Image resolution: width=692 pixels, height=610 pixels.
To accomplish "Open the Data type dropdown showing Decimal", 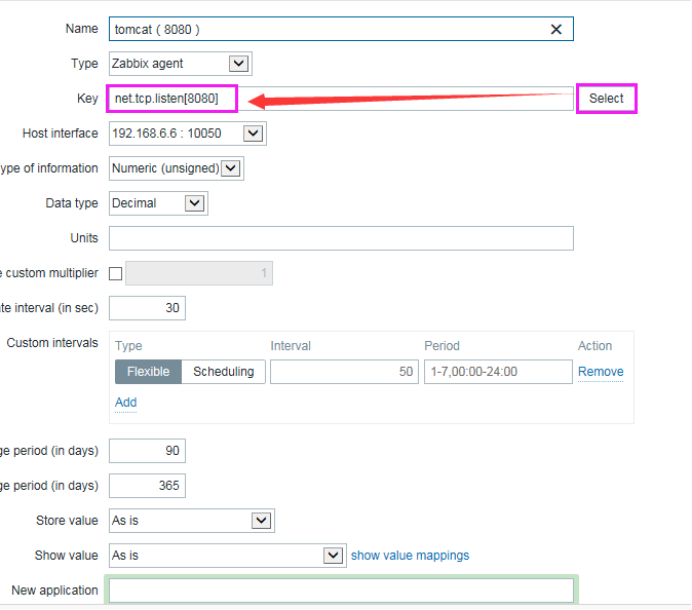I will tap(158, 203).
